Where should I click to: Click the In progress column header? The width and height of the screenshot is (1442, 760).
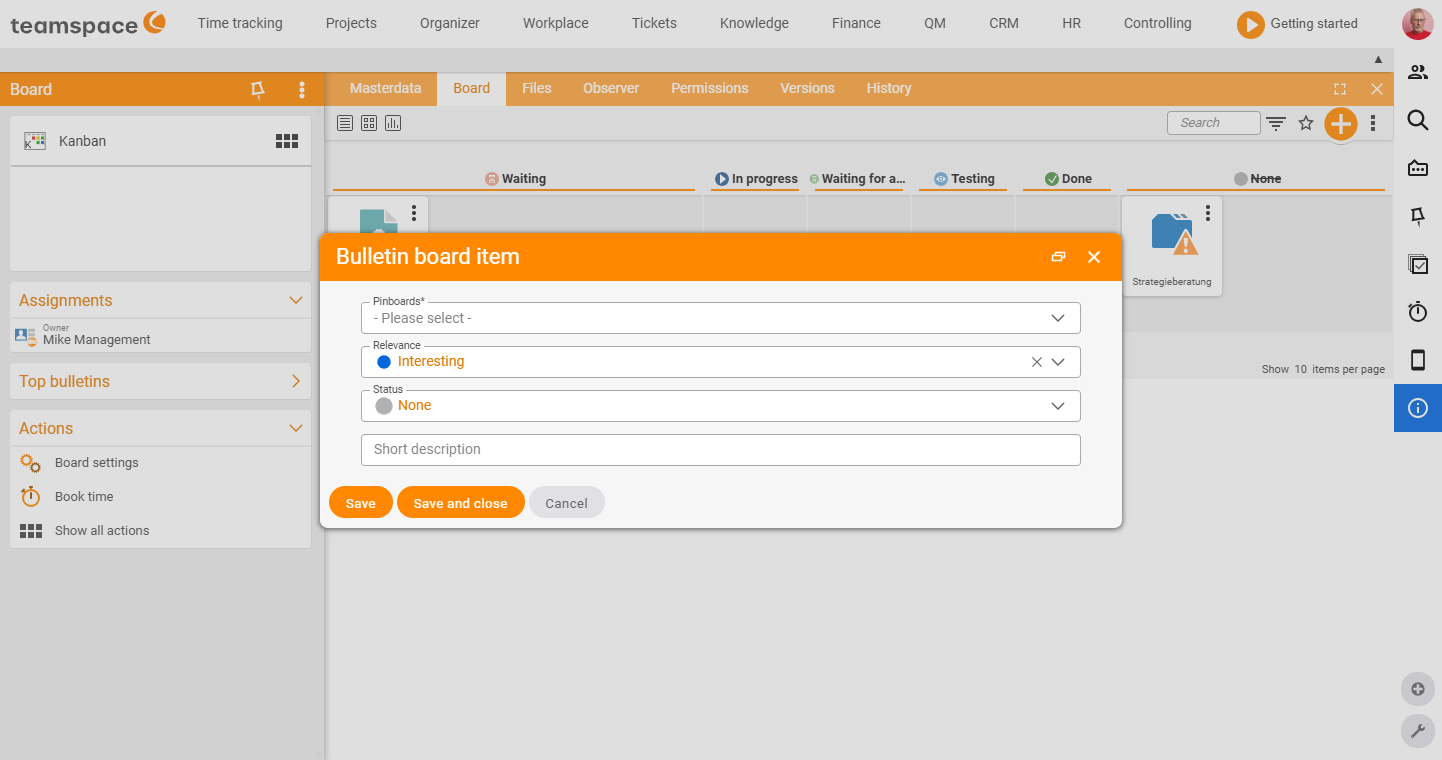point(755,179)
